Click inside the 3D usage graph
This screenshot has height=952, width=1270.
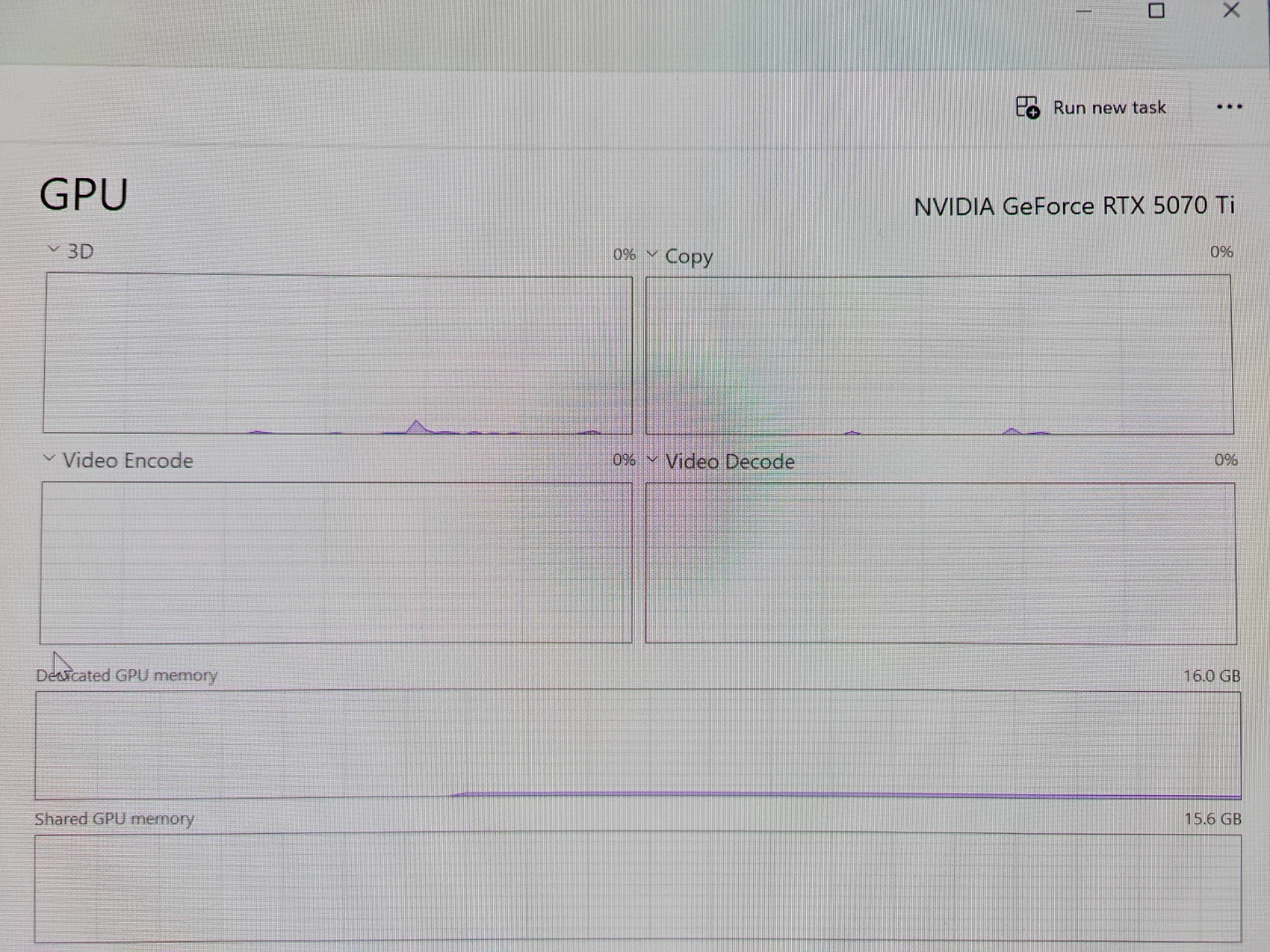338,354
